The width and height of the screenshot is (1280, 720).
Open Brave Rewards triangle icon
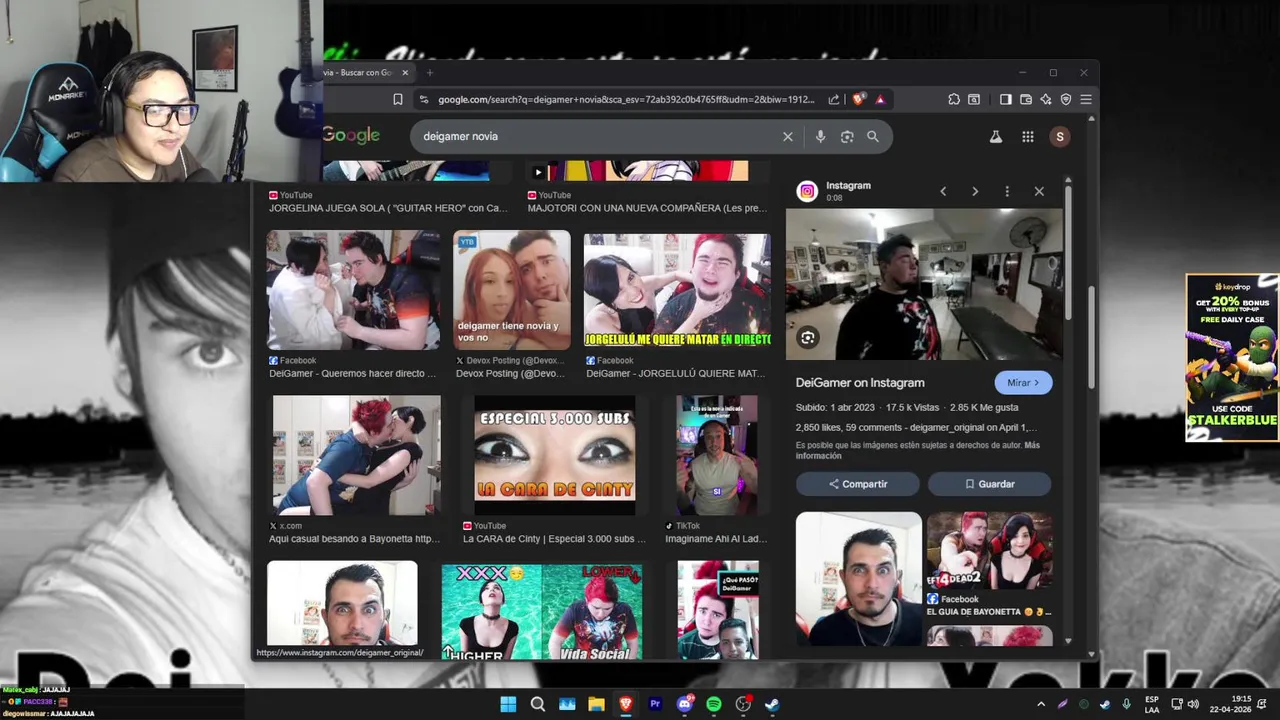click(880, 99)
